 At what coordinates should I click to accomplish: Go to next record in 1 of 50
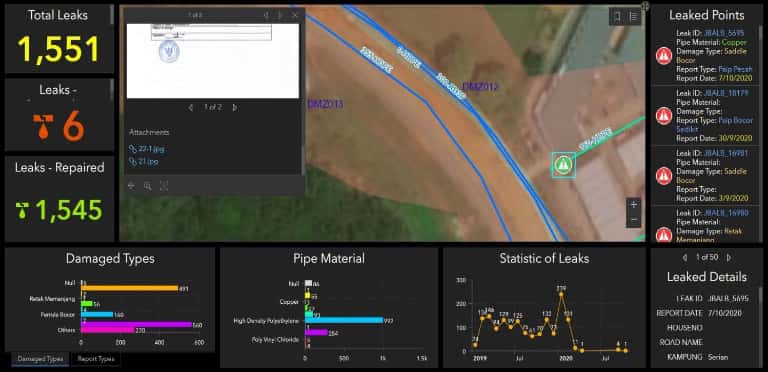[x=729, y=257]
